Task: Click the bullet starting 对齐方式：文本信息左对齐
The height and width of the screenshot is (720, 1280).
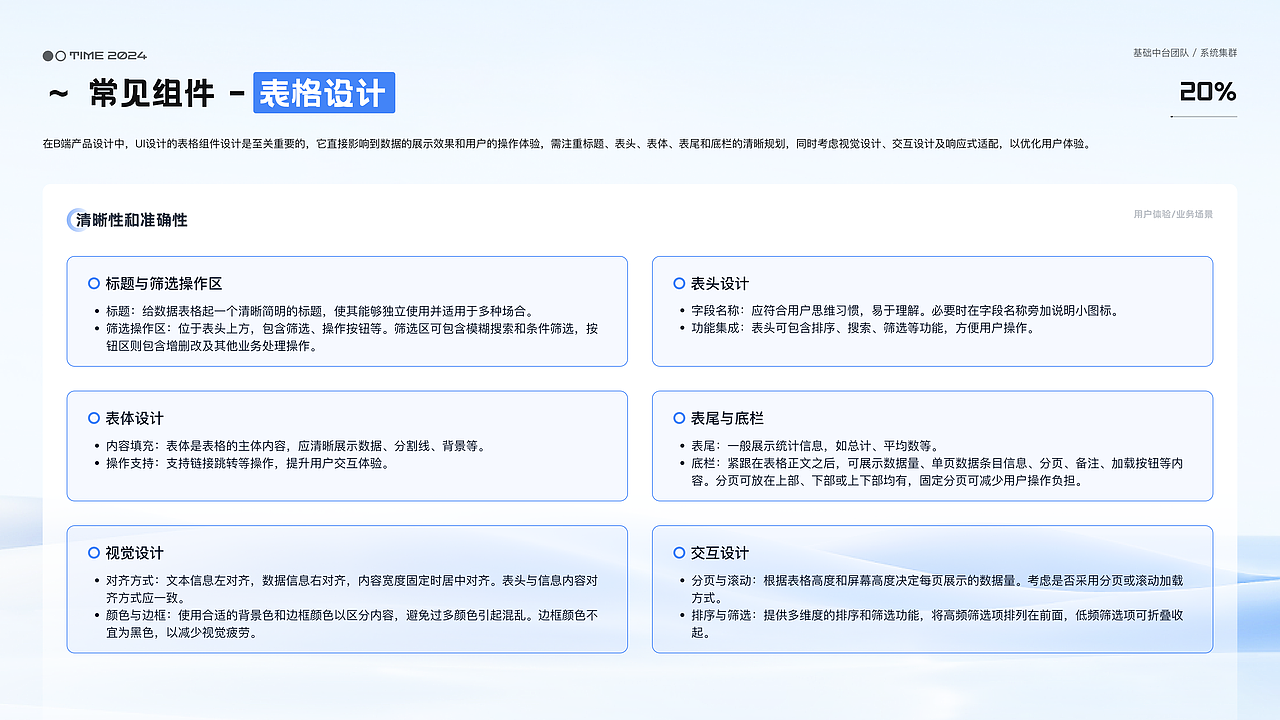Action: (x=346, y=589)
